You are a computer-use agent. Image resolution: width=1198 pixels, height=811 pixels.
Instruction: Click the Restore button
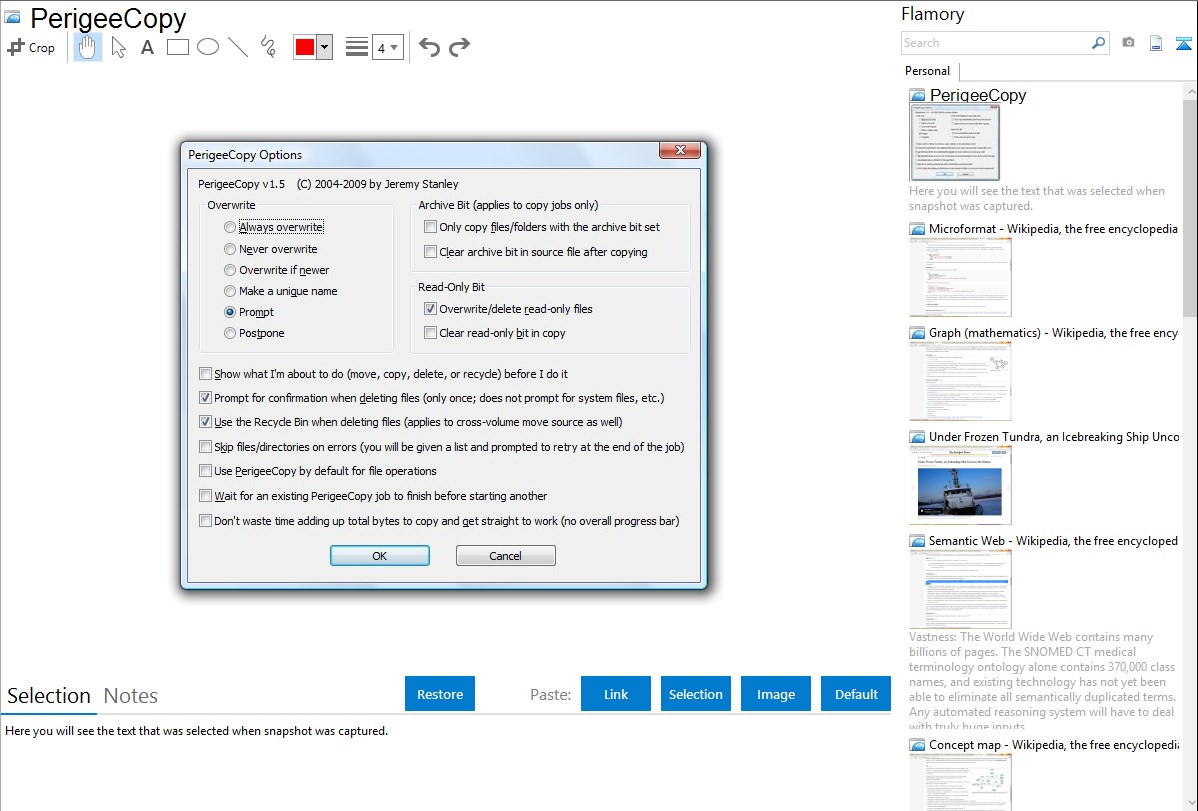(x=440, y=694)
